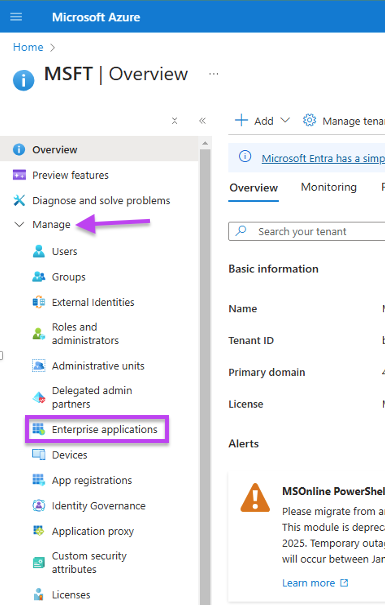Open App registrations

pos(92,480)
